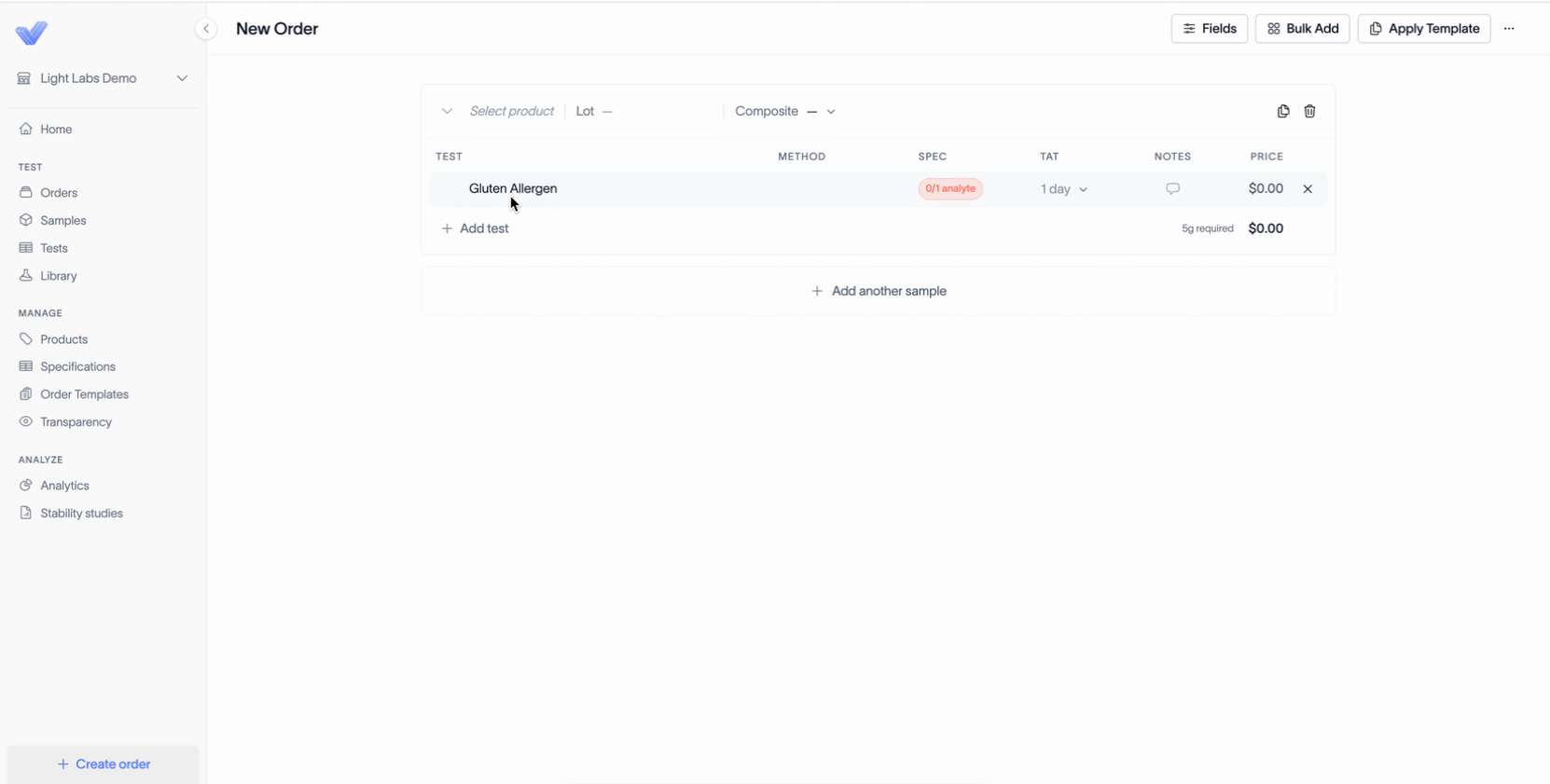Screen dimensions: 1550x784
Task: Click the PRICE column header
Action: coord(1266,157)
